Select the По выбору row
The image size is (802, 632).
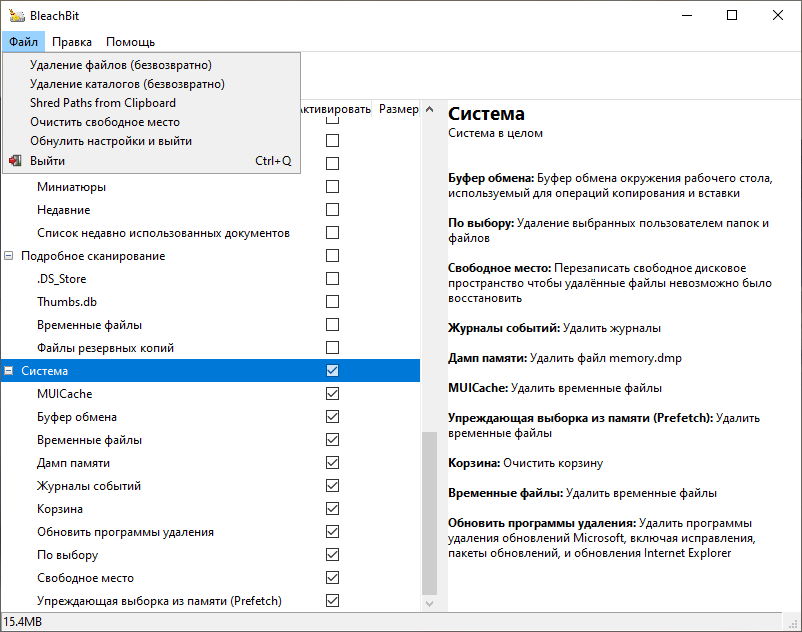click(210, 555)
